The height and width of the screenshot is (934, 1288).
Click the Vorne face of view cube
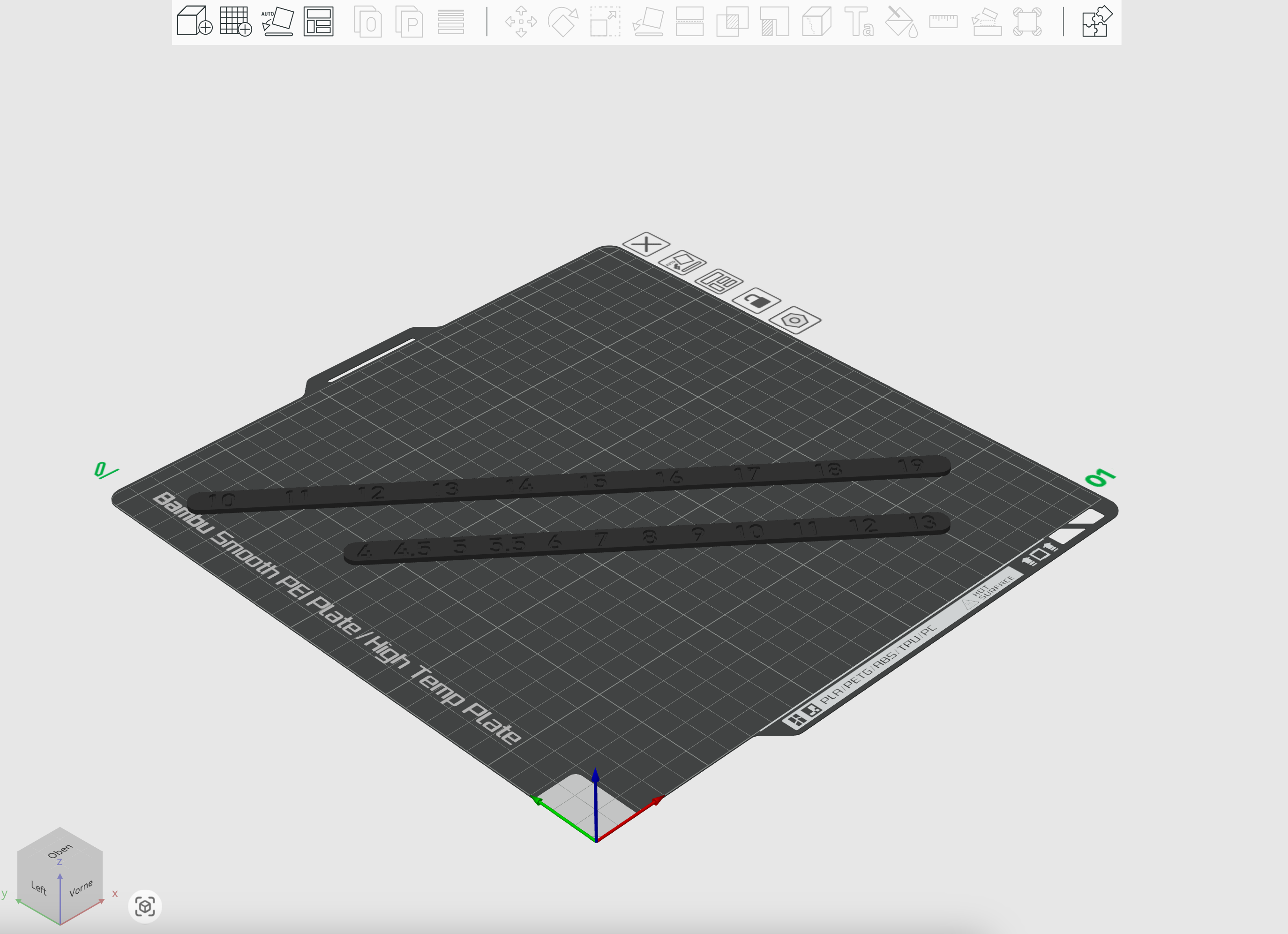[x=81, y=888]
